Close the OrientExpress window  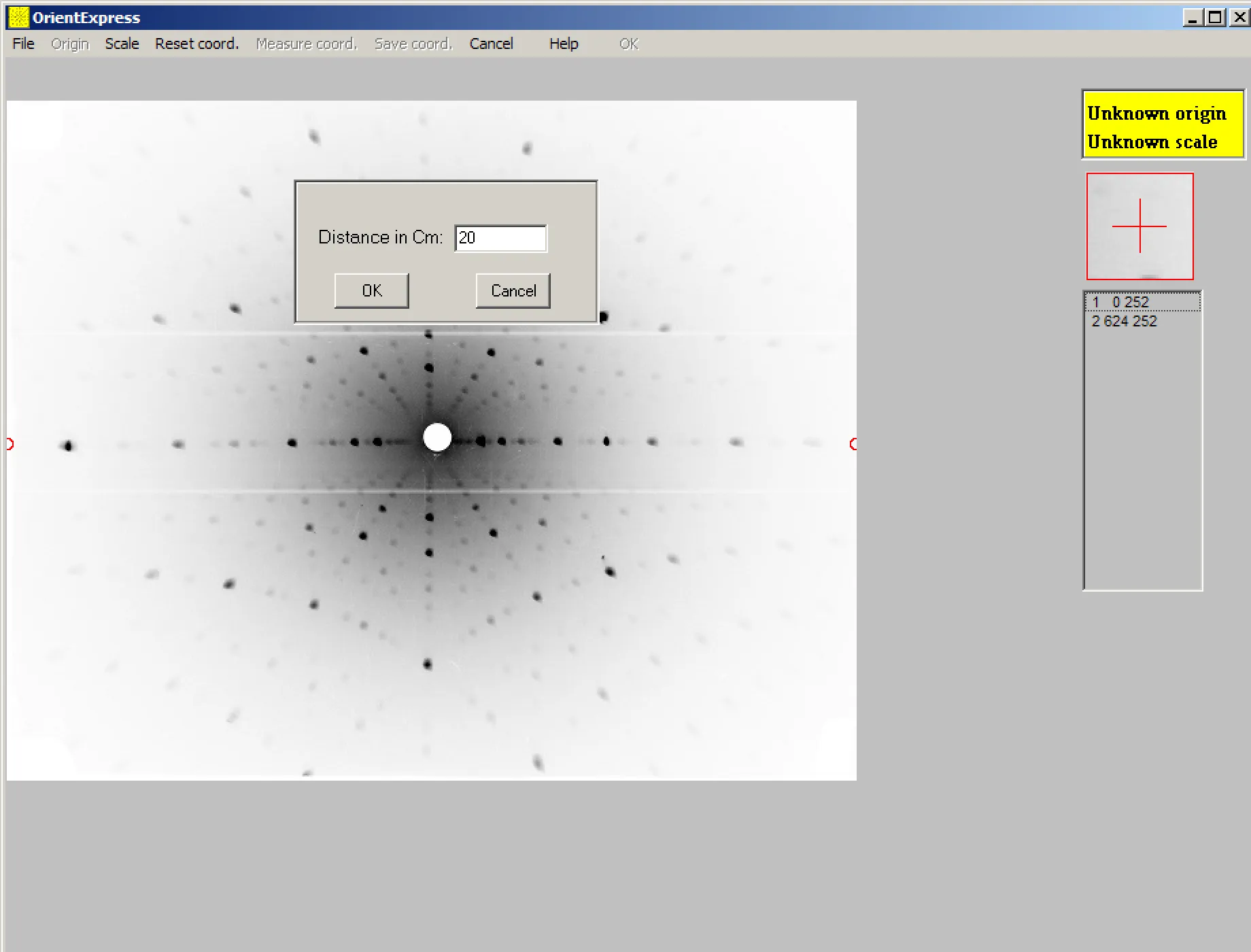tap(1239, 18)
